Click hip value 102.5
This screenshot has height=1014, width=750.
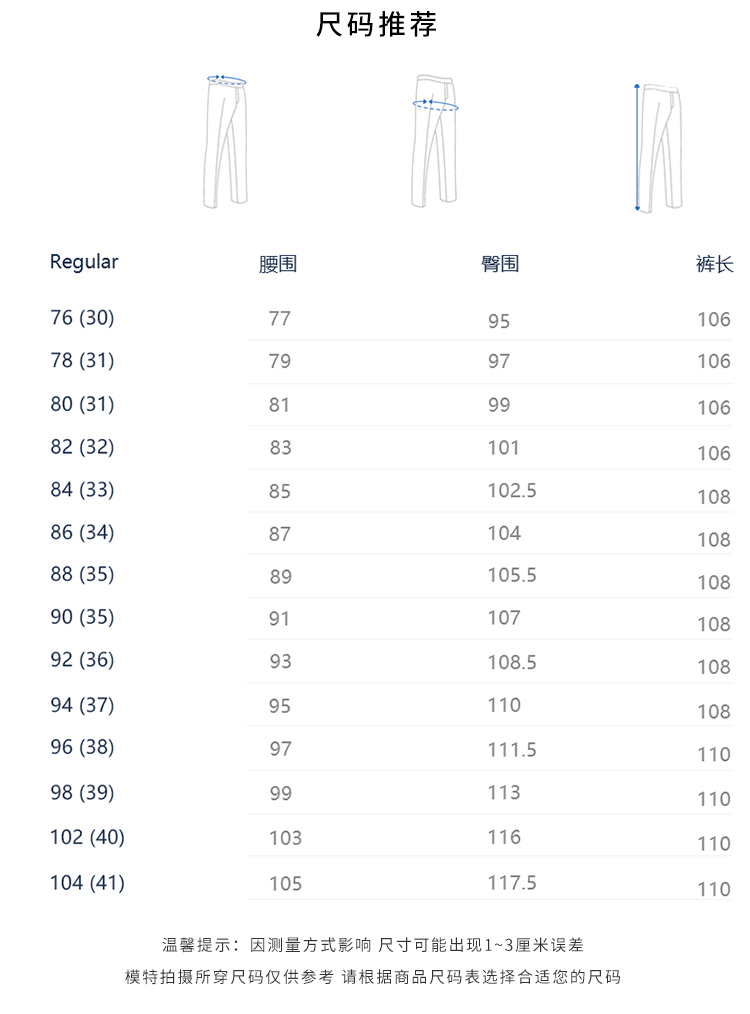(x=512, y=491)
